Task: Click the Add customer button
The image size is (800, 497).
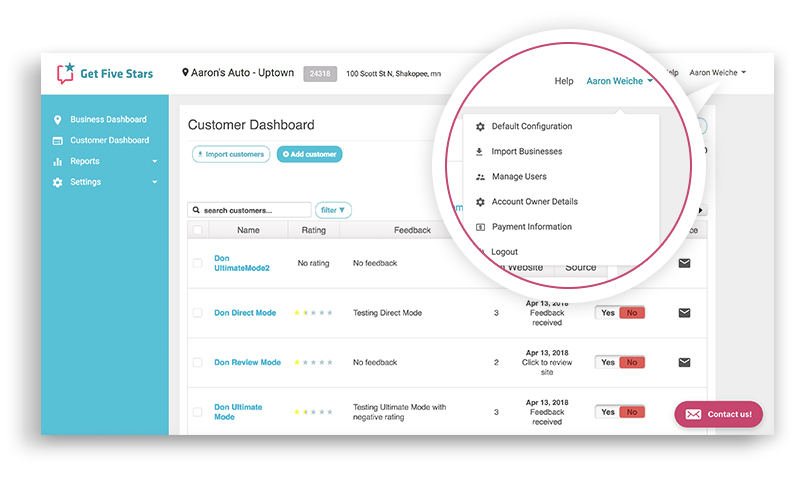Action: (x=309, y=154)
